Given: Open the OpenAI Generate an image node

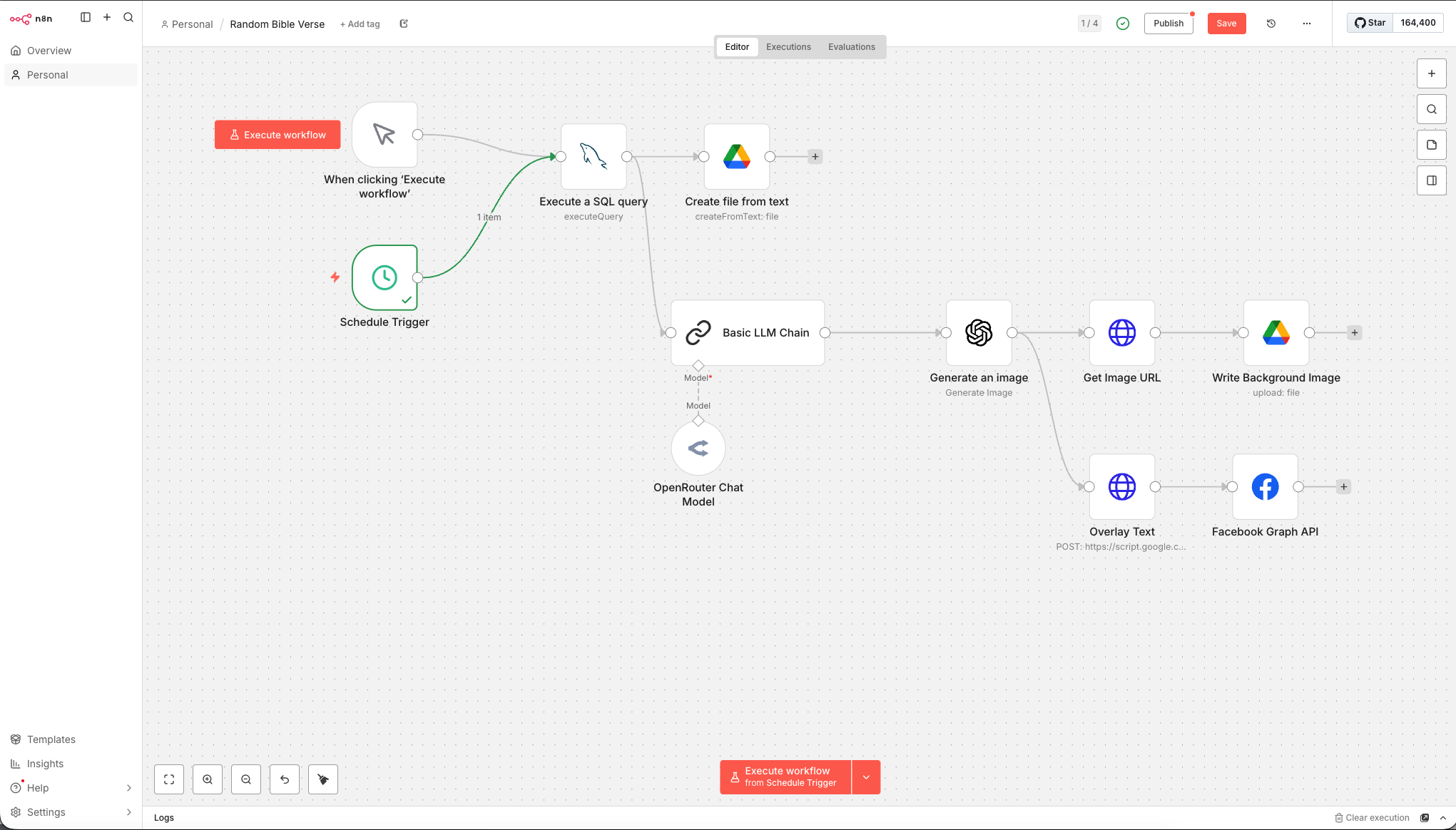Looking at the screenshot, I should click(979, 332).
